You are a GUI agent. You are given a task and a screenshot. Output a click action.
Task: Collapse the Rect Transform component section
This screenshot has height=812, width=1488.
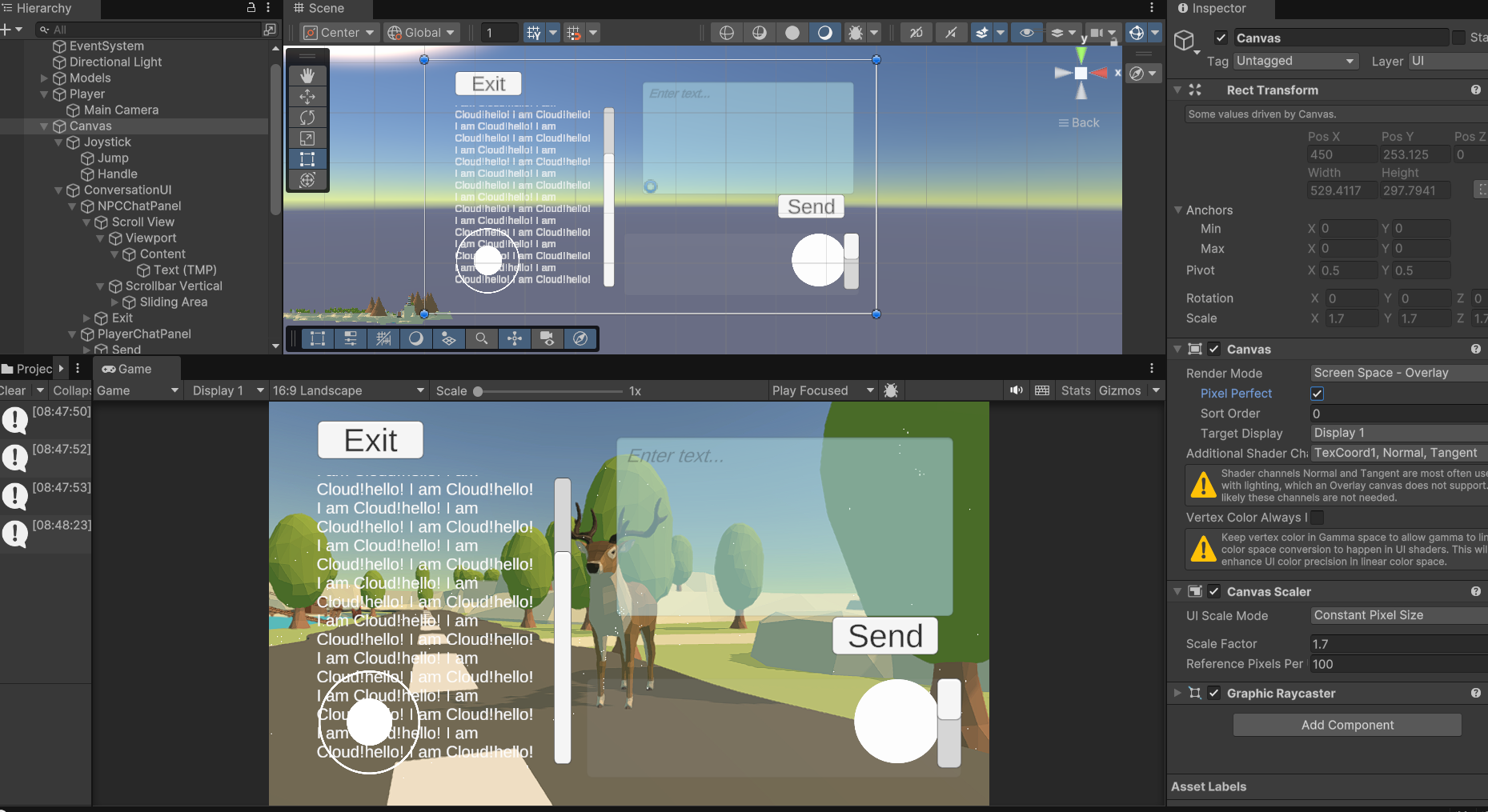tap(1177, 90)
